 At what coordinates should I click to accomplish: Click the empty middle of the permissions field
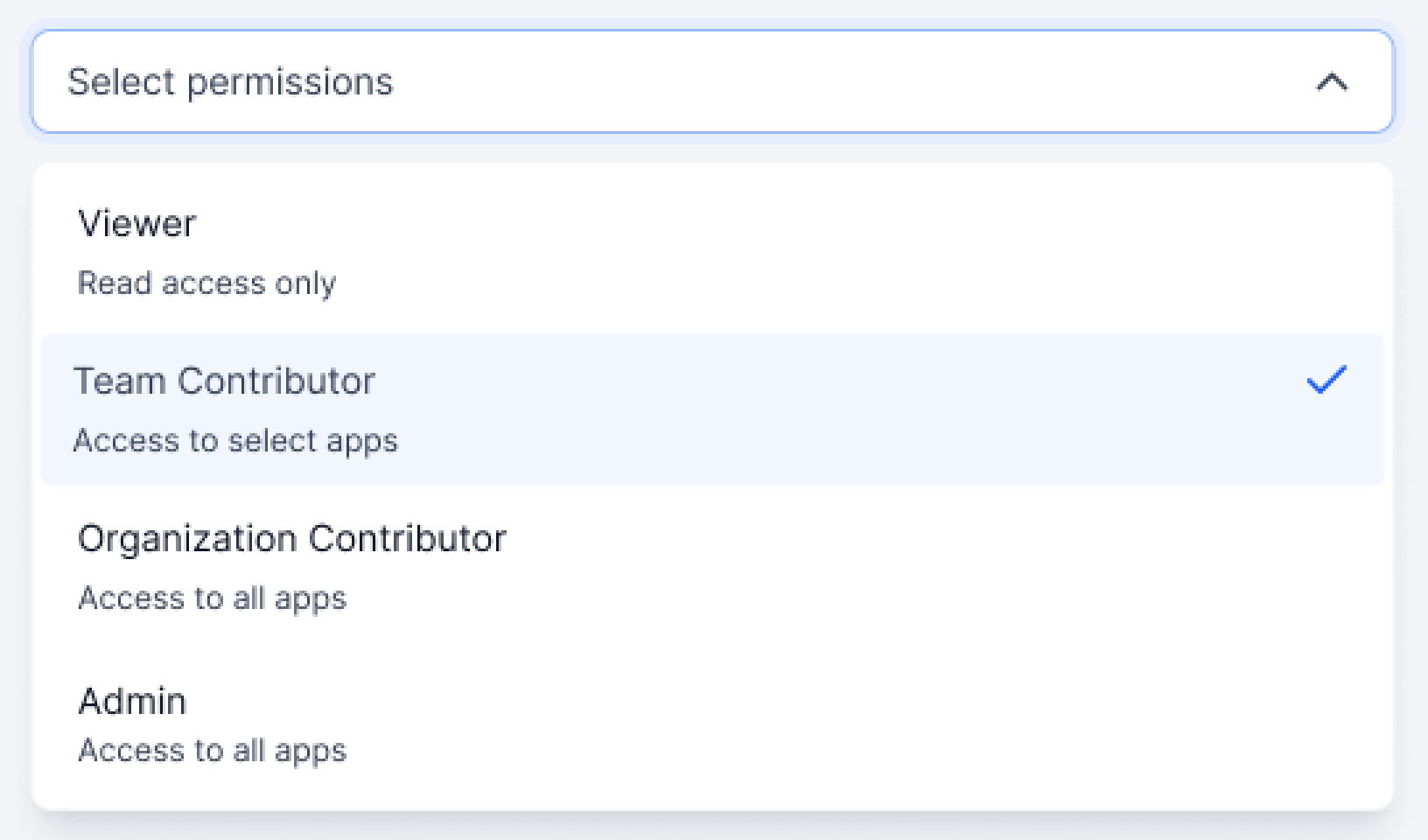click(x=787, y=82)
